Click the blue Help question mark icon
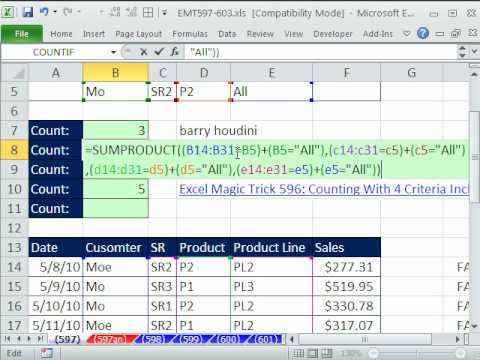 pos(423,33)
